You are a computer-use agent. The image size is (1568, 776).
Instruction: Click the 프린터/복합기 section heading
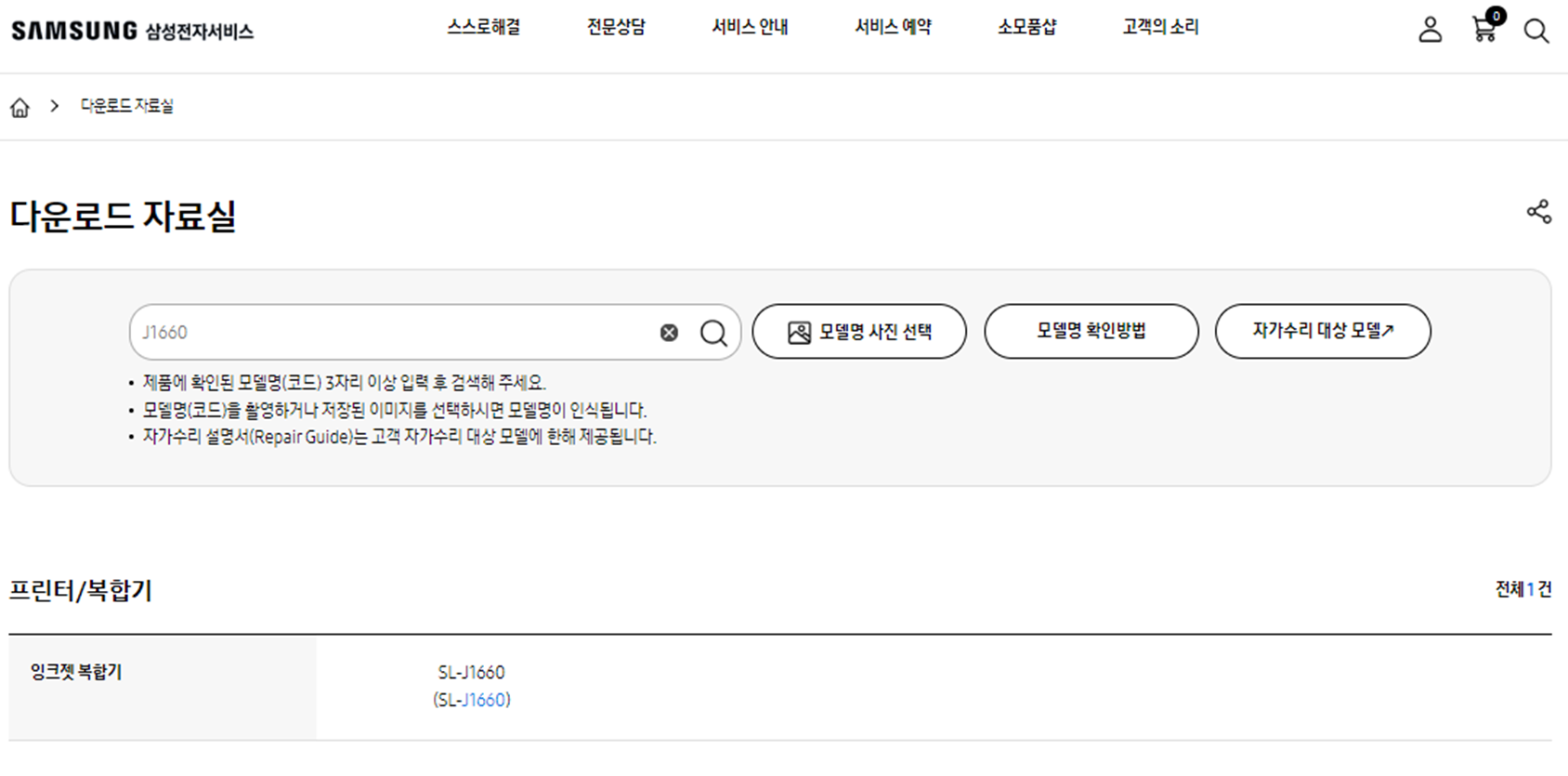[x=81, y=590]
